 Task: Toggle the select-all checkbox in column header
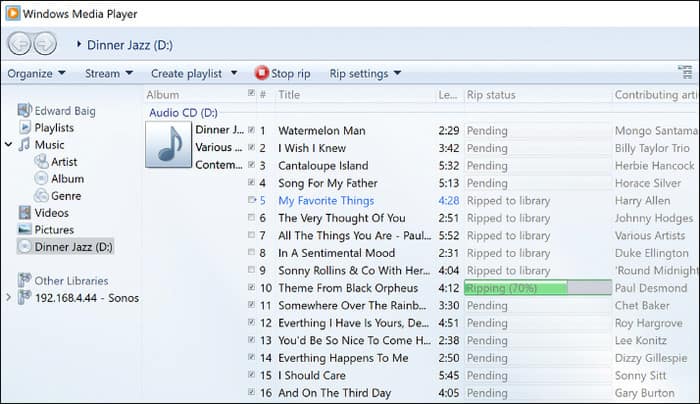coord(251,93)
